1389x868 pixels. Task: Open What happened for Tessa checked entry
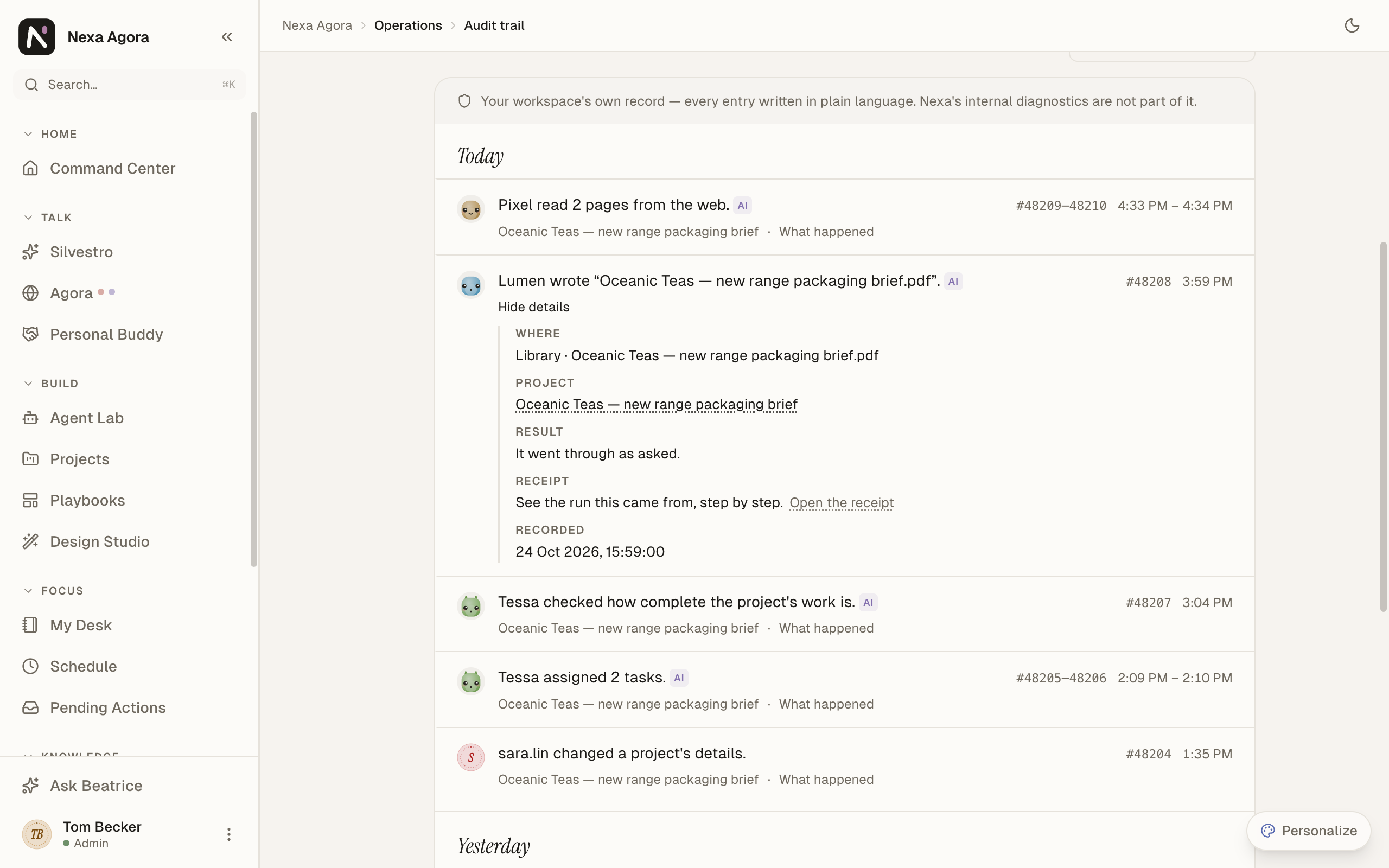point(826,628)
